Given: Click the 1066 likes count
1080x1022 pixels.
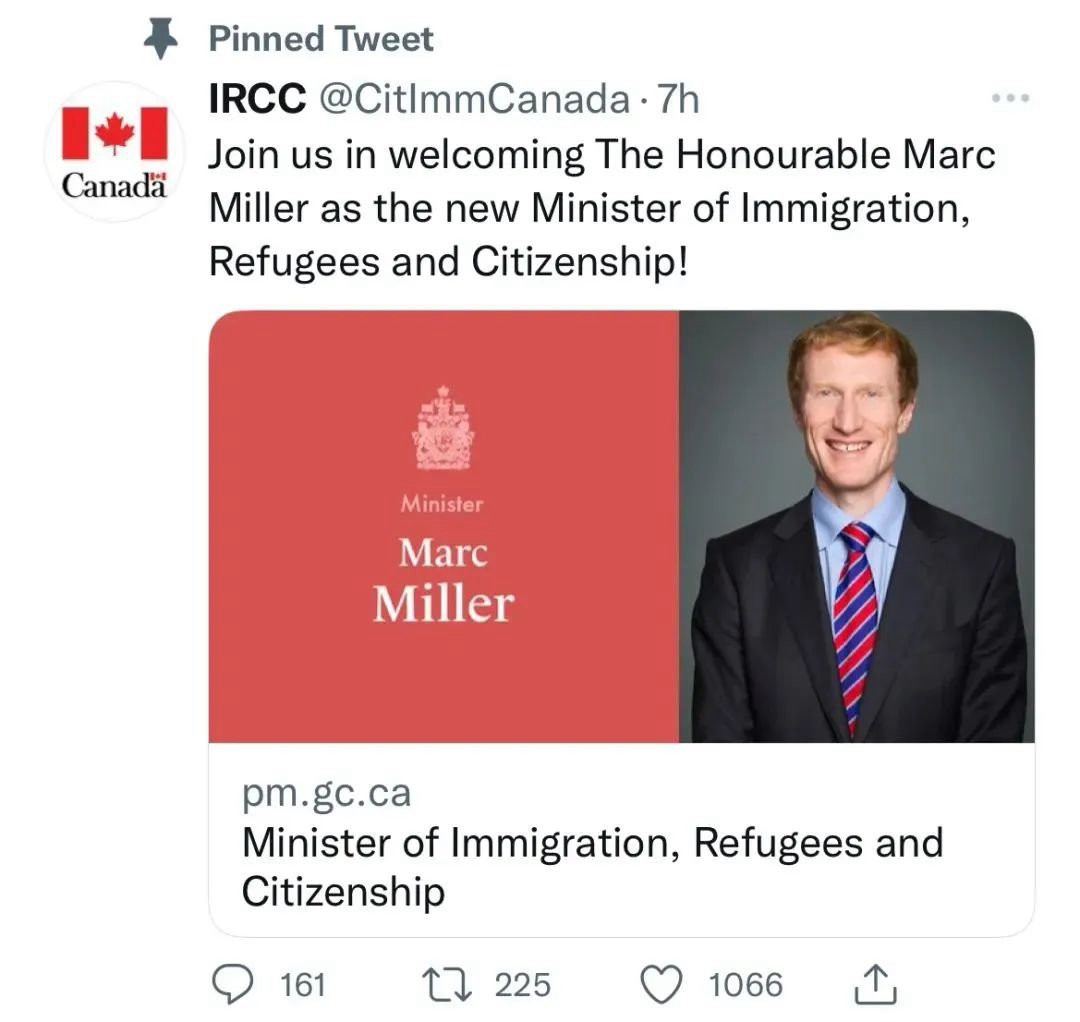Looking at the screenshot, I should [746, 985].
